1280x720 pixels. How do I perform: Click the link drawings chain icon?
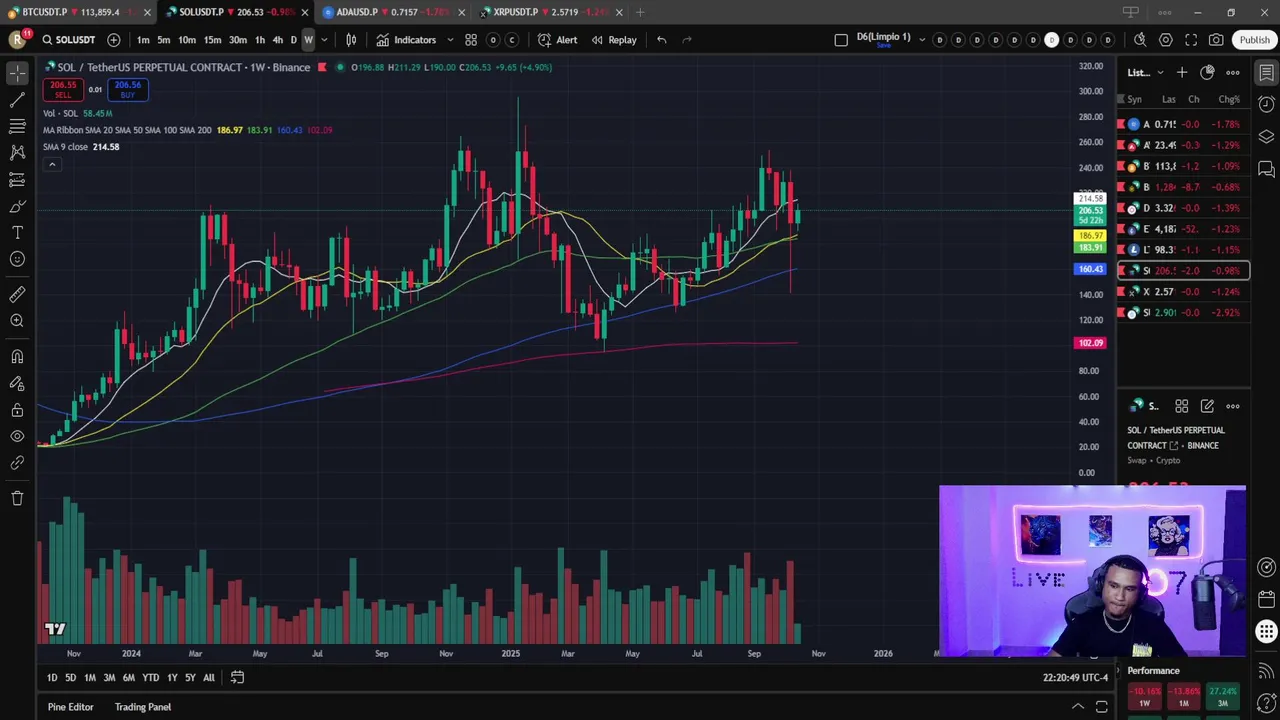point(17,463)
